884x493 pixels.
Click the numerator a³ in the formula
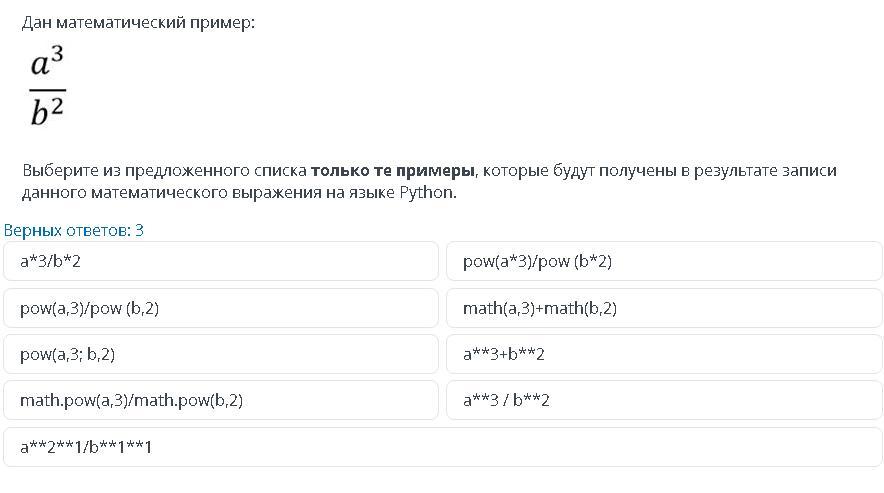click(47, 62)
